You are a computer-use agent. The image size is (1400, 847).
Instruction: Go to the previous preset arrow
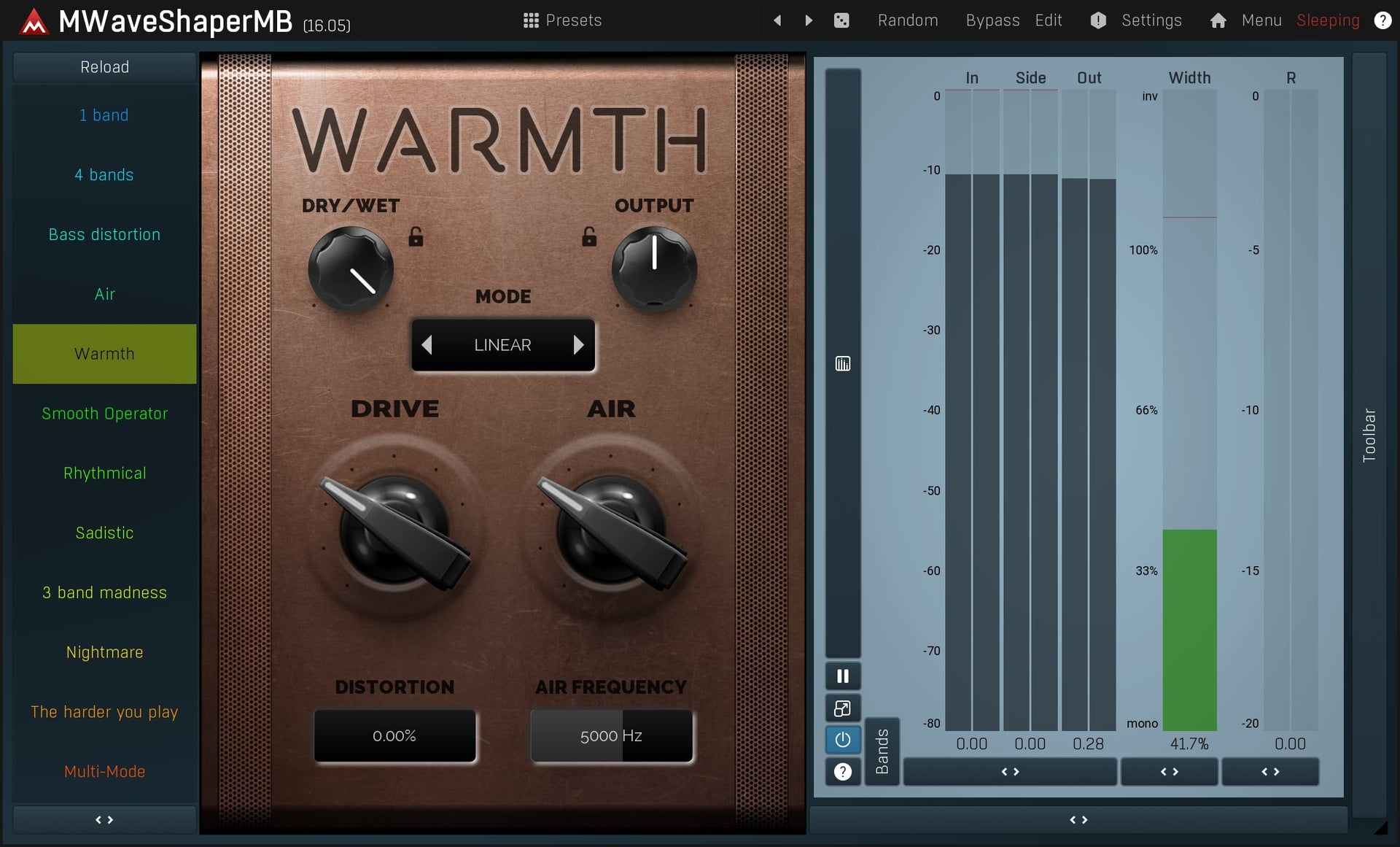pos(777,20)
